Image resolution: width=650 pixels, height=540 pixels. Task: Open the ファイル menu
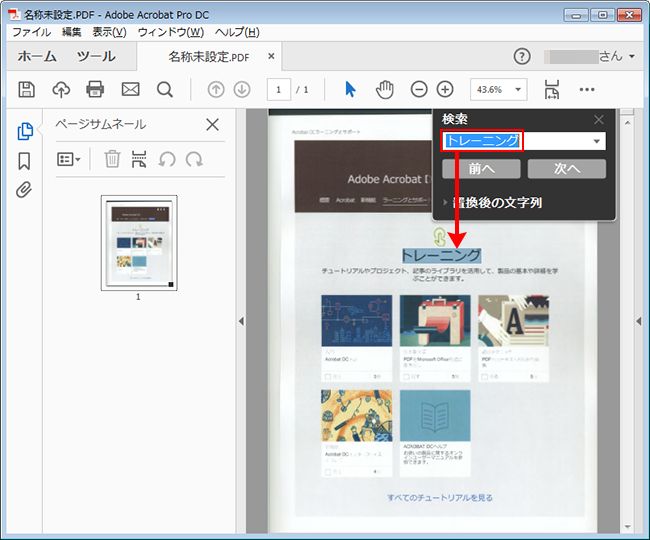32,32
